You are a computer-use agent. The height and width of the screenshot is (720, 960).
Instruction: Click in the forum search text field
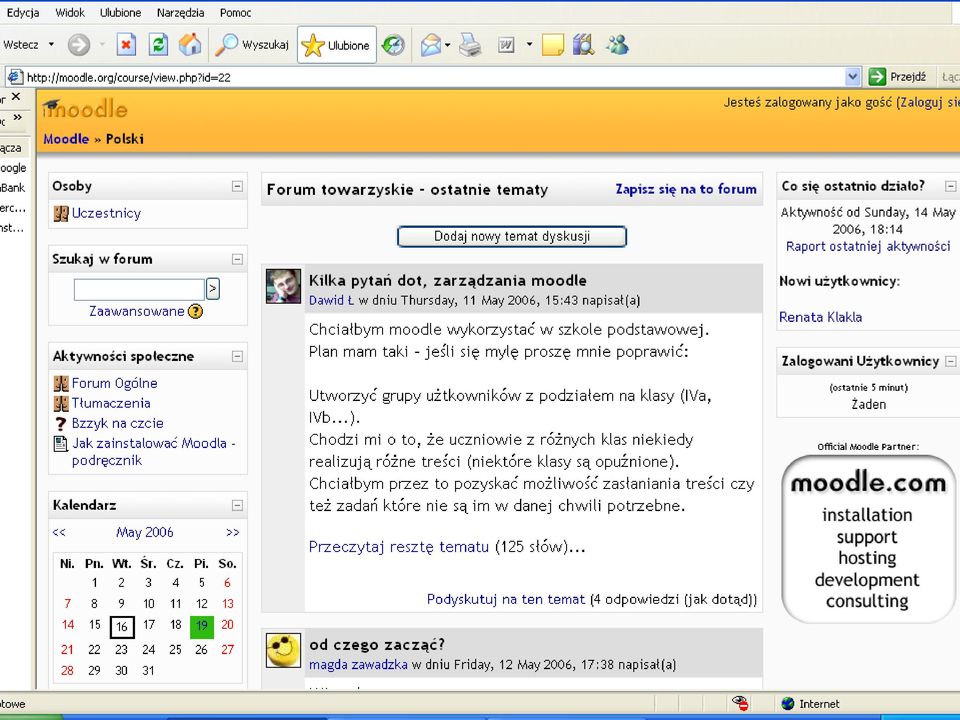pyautogui.click(x=139, y=289)
